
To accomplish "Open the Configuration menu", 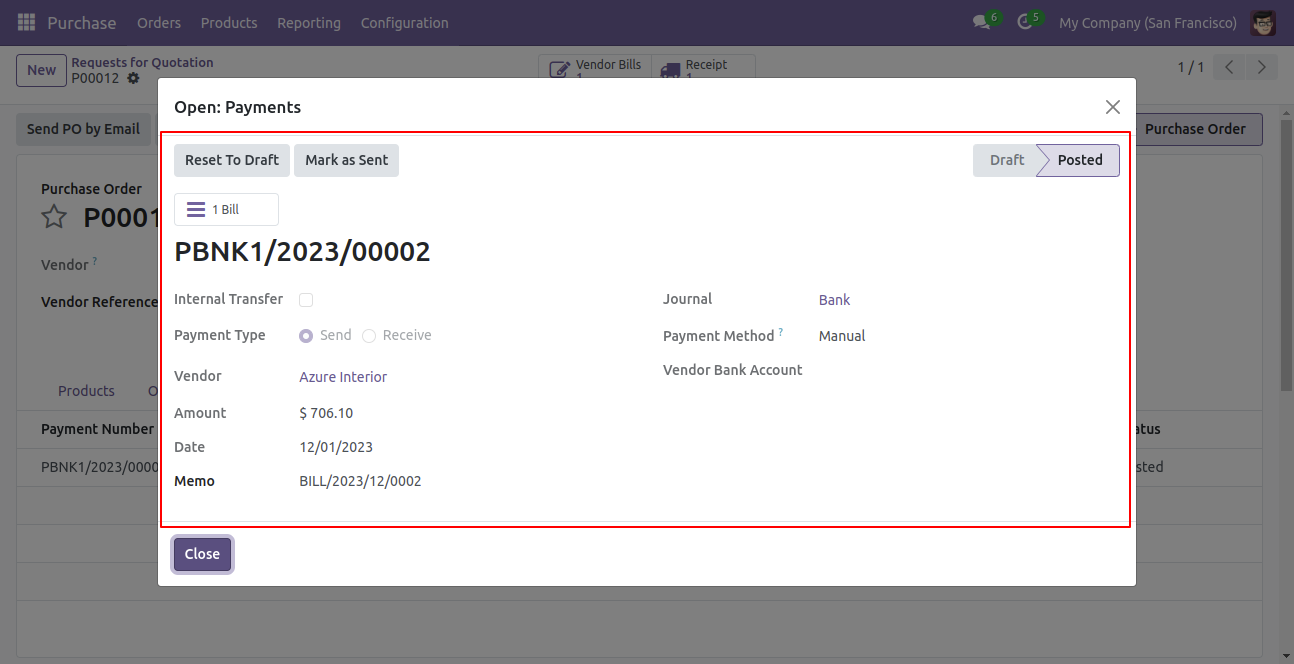I will [404, 22].
